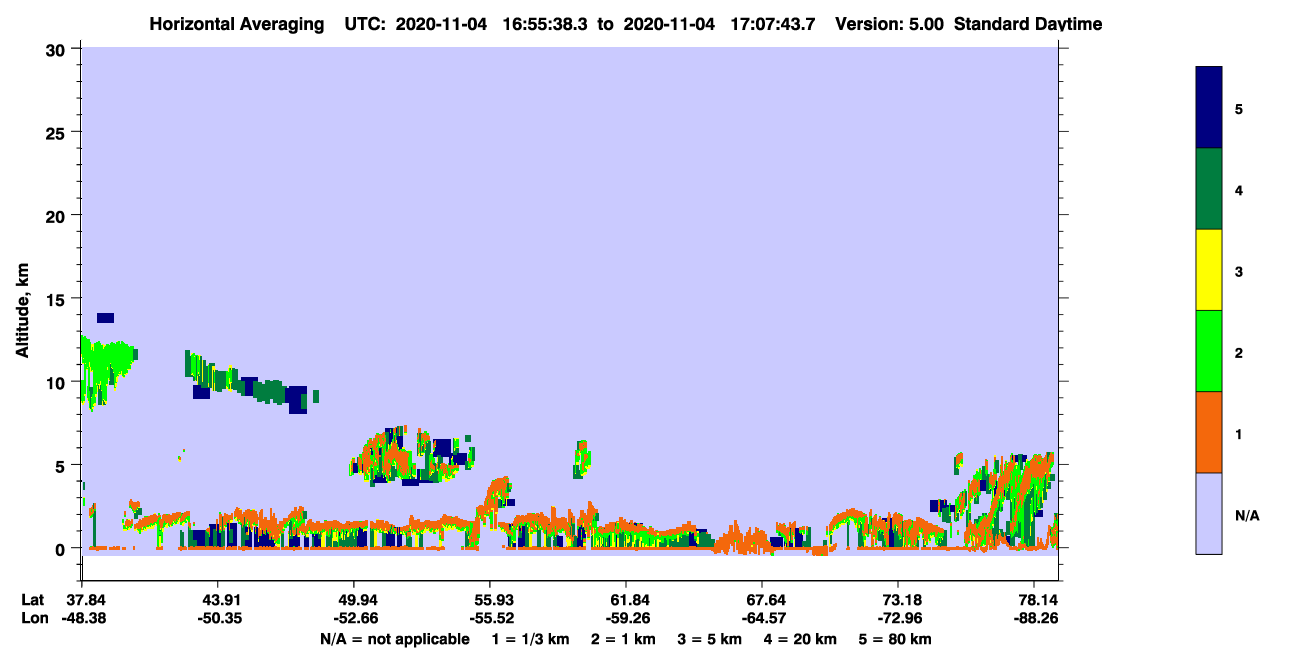This screenshot has width=1300, height=667.
Task: Click longitude value -72.96
Action: point(898,619)
